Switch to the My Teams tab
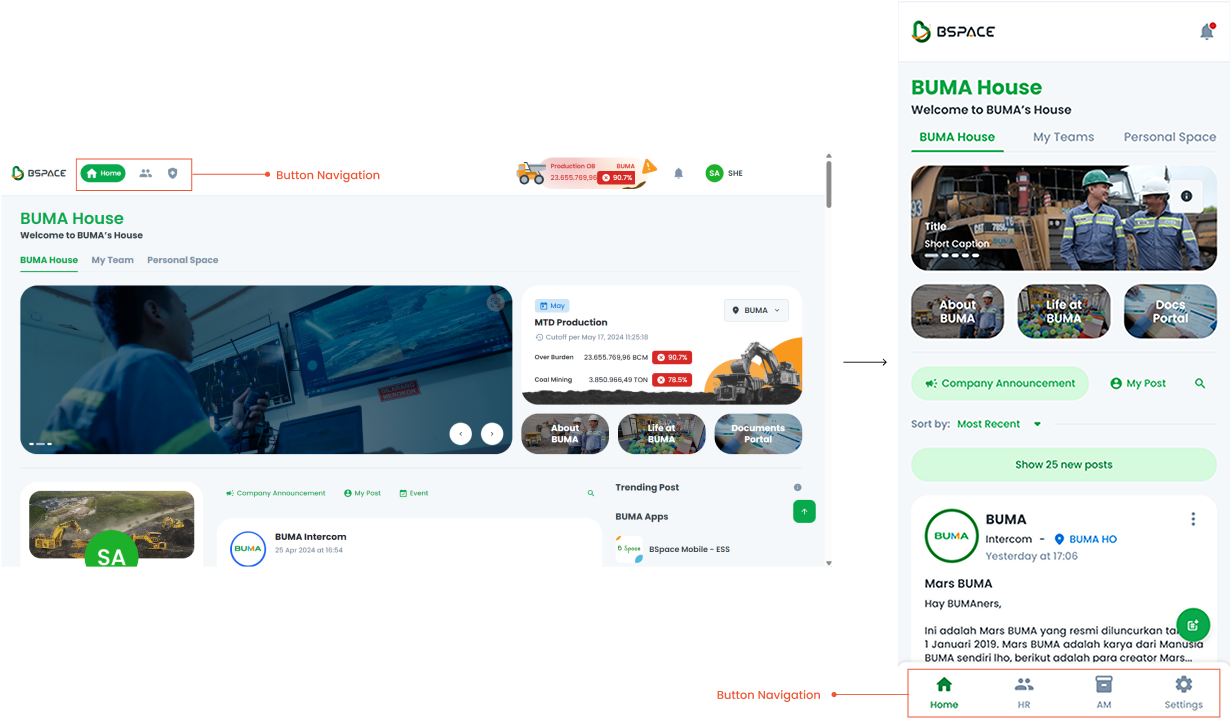The image size is (1230, 723). click(x=1063, y=137)
